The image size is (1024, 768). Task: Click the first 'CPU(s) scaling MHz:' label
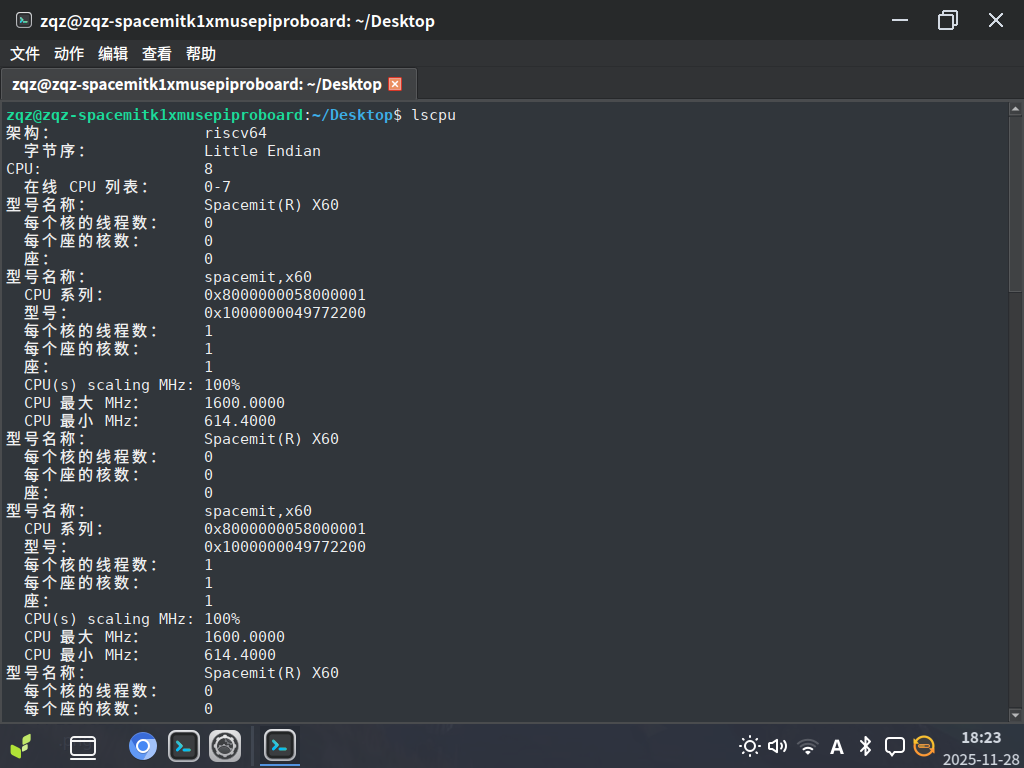coord(109,385)
